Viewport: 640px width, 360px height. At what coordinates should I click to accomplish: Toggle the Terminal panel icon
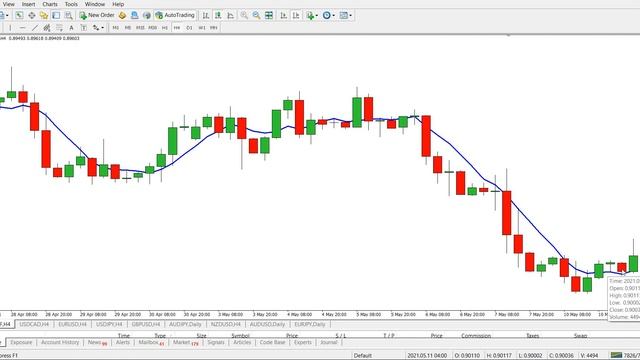(x=56, y=16)
